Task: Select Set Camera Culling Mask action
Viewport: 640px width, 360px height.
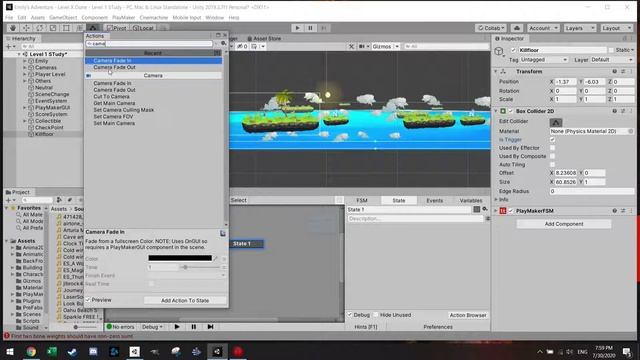Action: pyautogui.click(x=124, y=110)
